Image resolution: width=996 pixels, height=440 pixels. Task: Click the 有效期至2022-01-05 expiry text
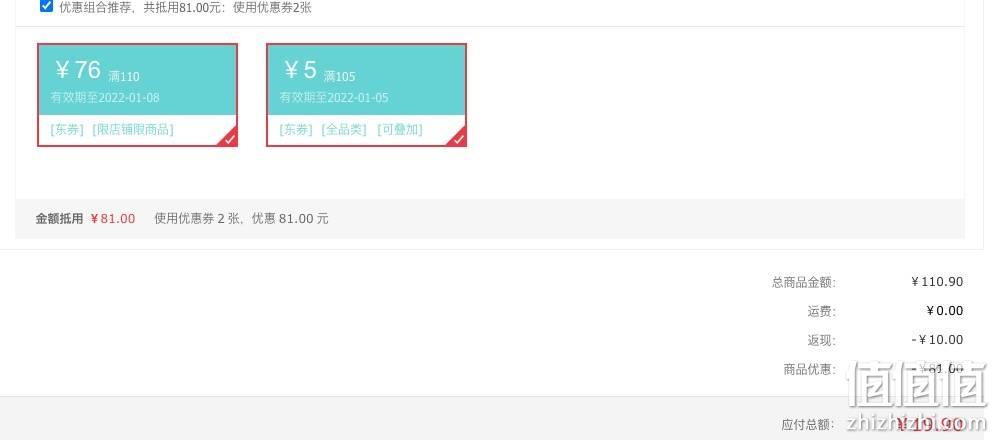coord(334,98)
